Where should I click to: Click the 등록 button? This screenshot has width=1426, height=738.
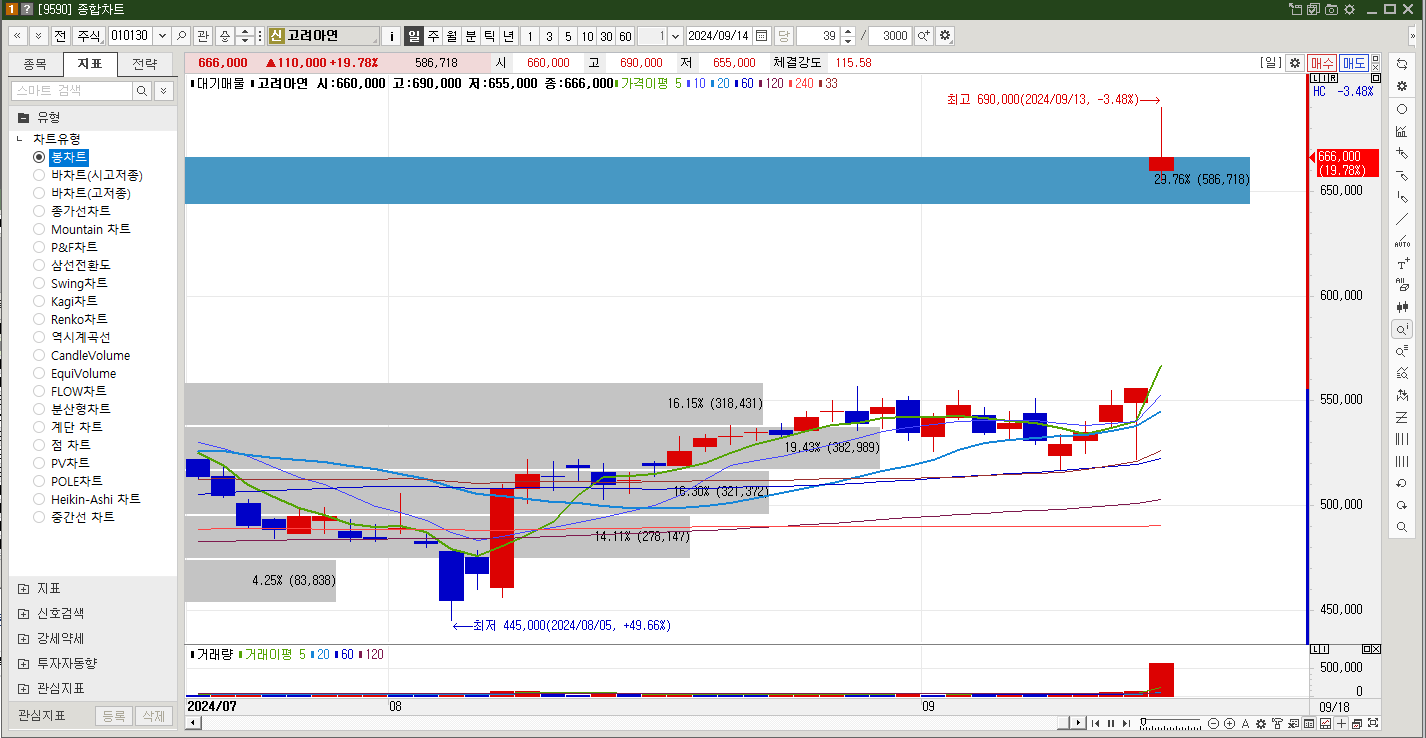113,716
